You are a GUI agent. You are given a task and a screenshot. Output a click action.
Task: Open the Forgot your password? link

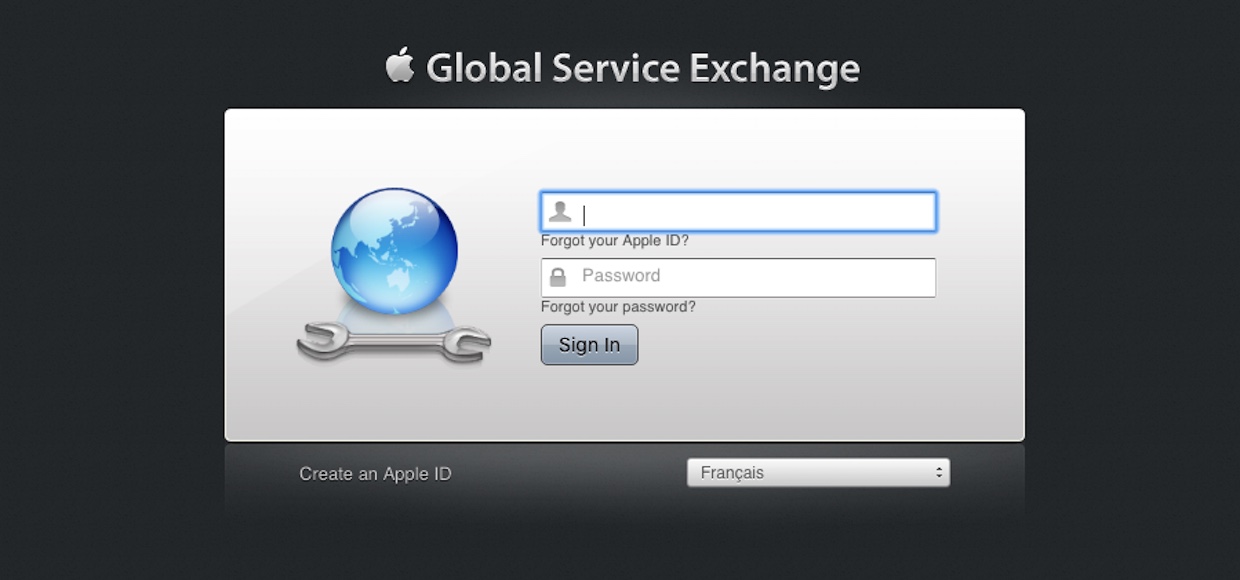coord(618,307)
